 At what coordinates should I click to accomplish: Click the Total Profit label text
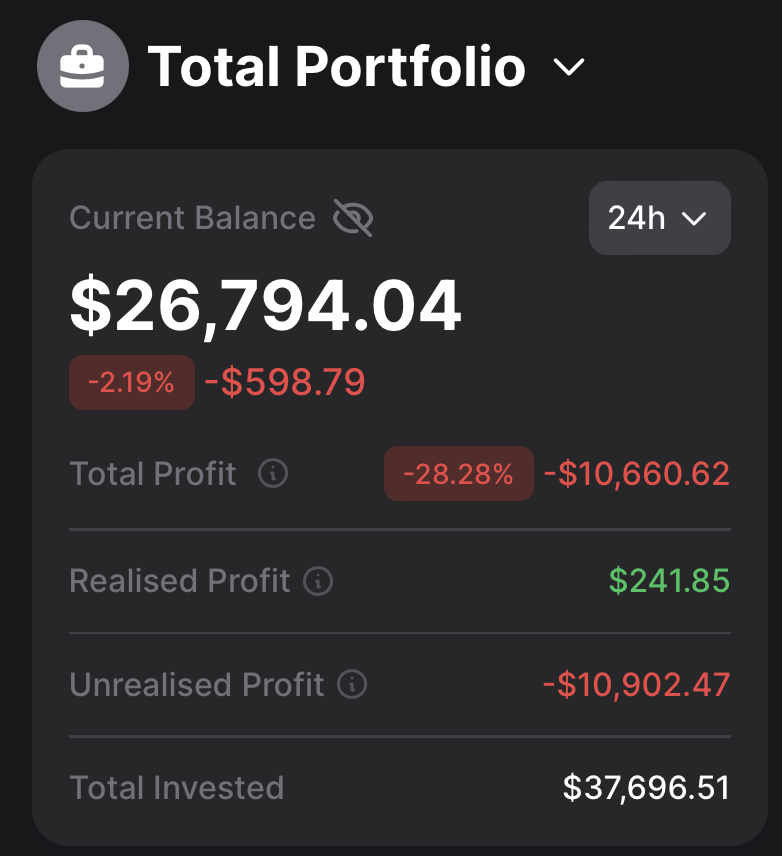(x=153, y=473)
